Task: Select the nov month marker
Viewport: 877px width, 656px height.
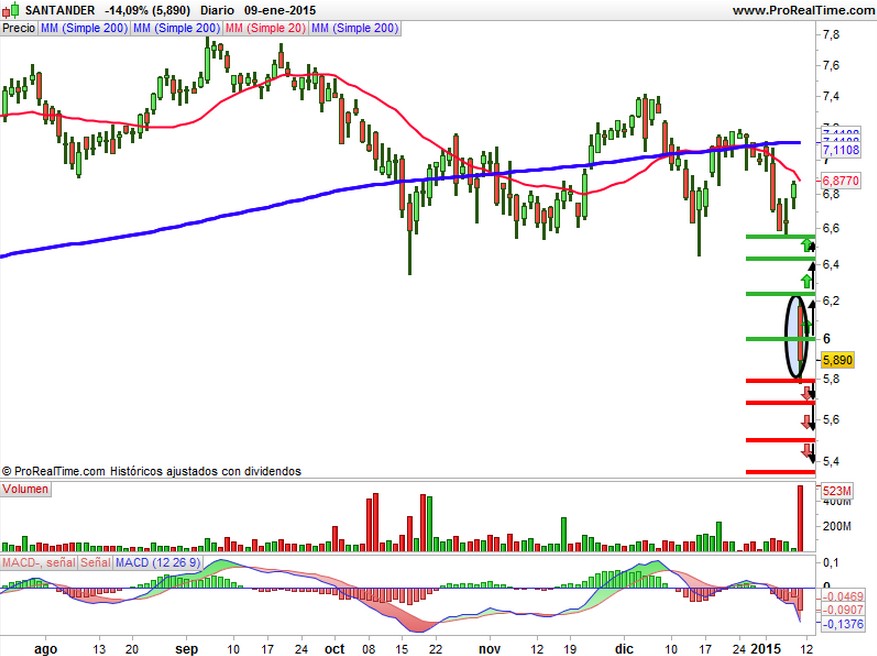Action: click(x=489, y=649)
